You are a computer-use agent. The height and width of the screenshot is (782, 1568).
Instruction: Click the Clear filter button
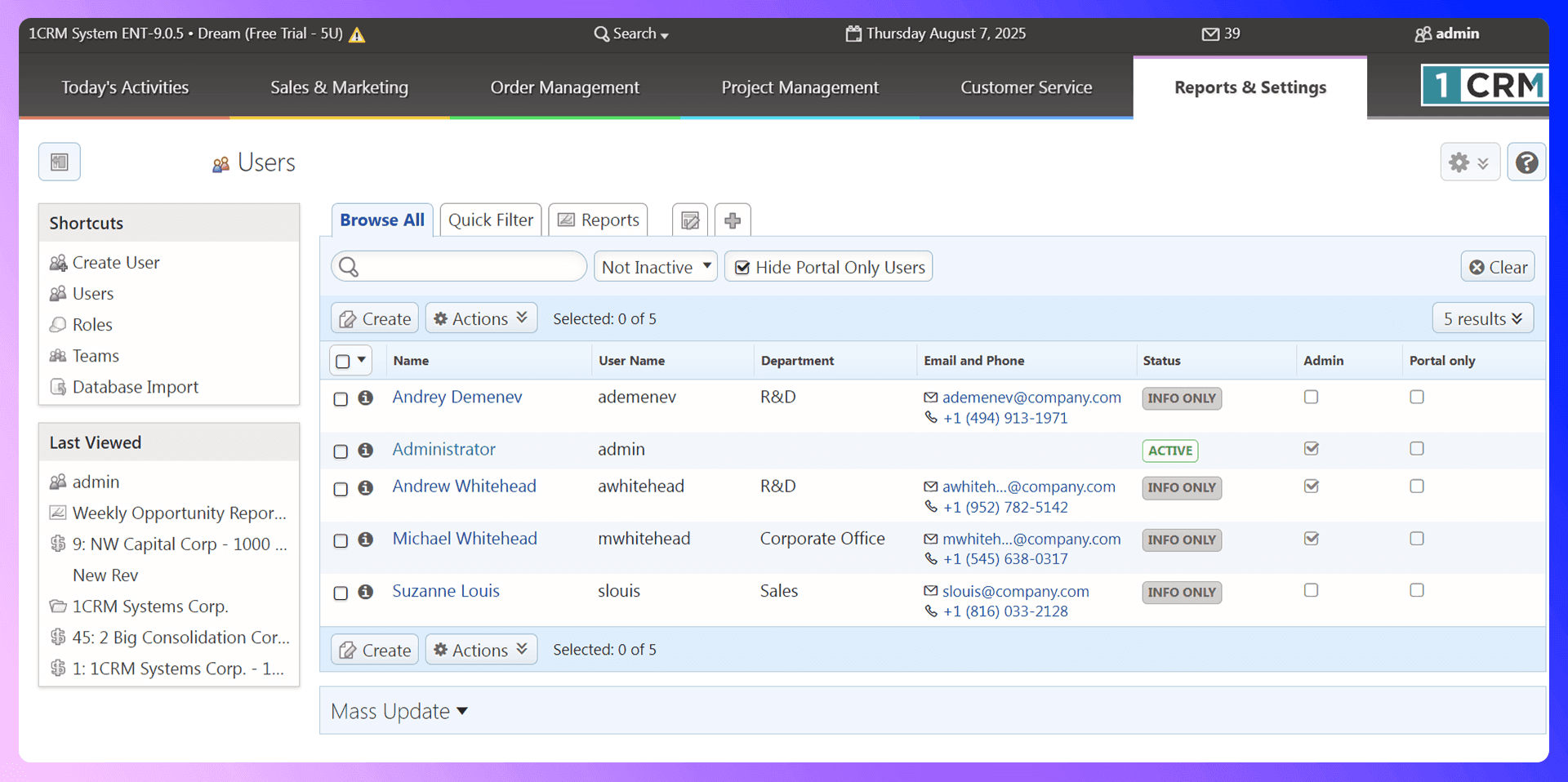pyautogui.click(x=1498, y=267)
